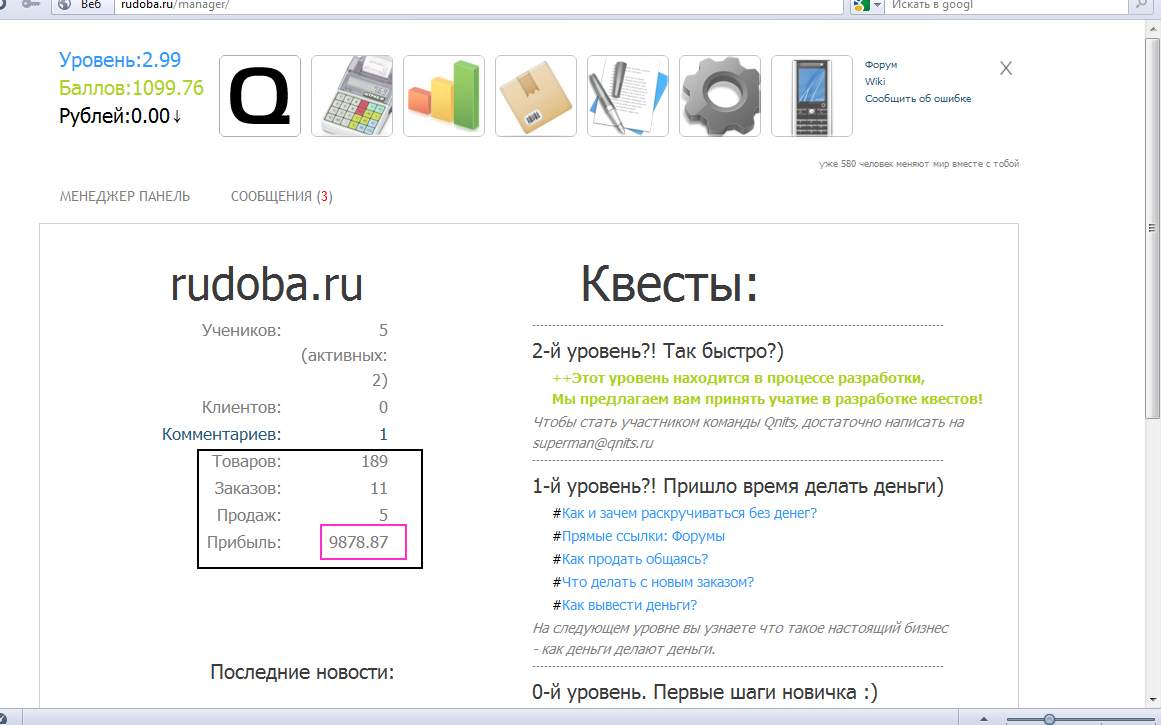
Task: Open the СООБЩЕНИЯ (3) tab
Action: tap(281, 197)
